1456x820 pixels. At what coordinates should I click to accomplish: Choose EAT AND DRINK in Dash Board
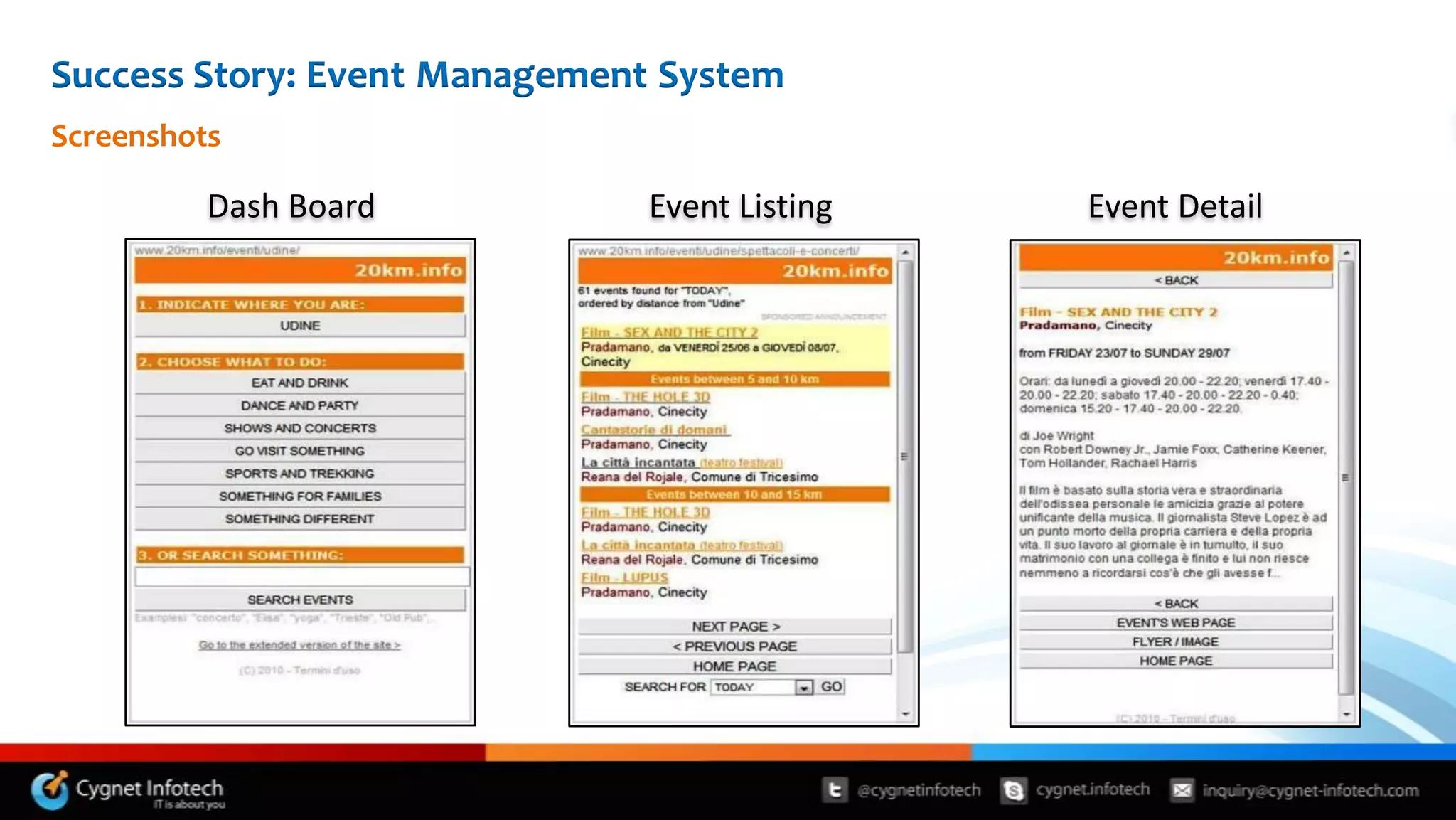300,383
